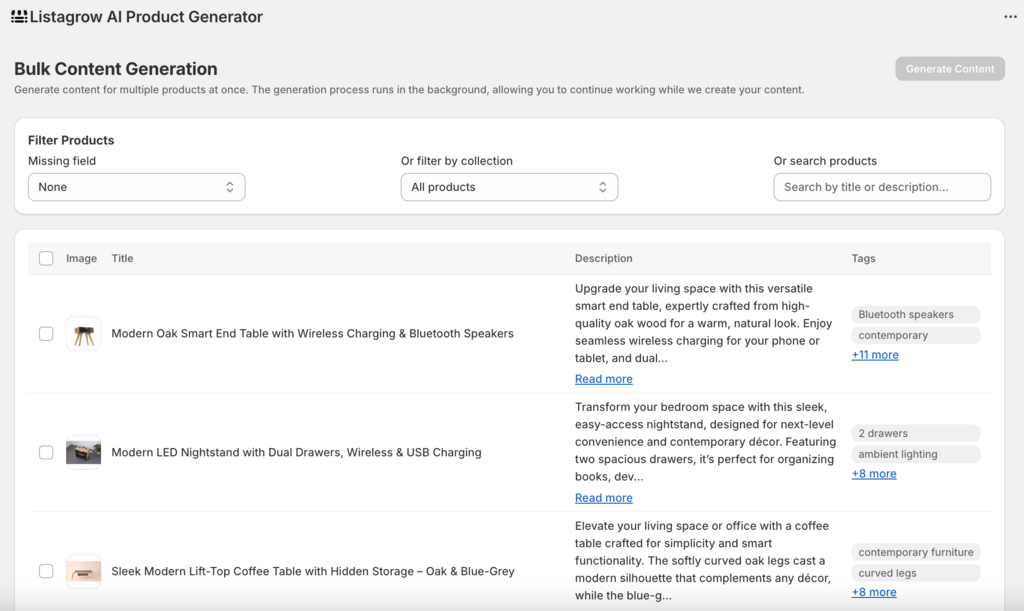Click the Smart End Table product thumbnail
This screenshot has width=1024, height=611.
pyautogui.click(x=83, y=334)
